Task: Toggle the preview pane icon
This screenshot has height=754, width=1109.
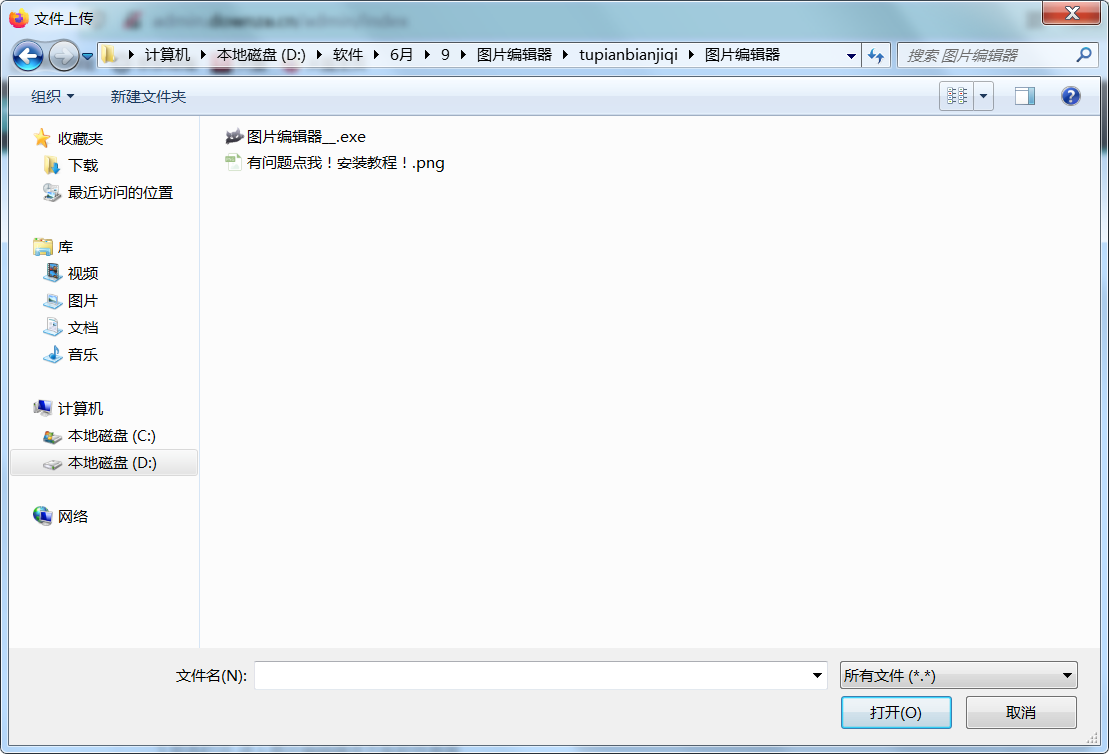Action: (x=1024, y=96)
